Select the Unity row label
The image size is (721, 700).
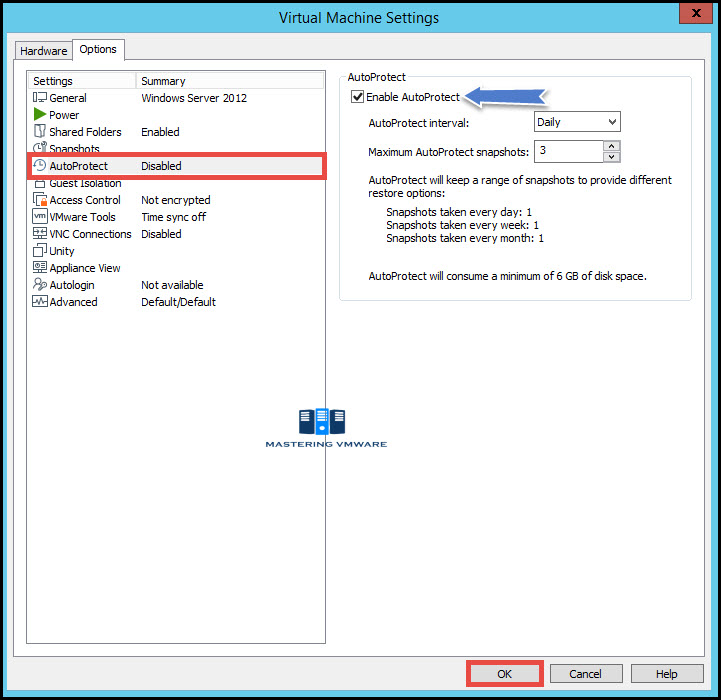62,251
